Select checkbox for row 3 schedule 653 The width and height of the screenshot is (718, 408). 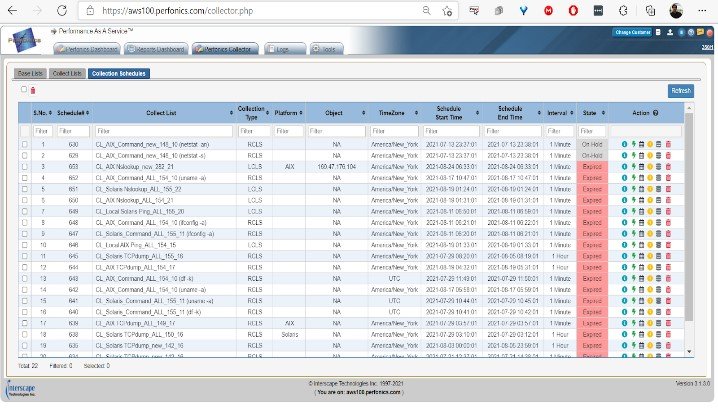(25, 166)
